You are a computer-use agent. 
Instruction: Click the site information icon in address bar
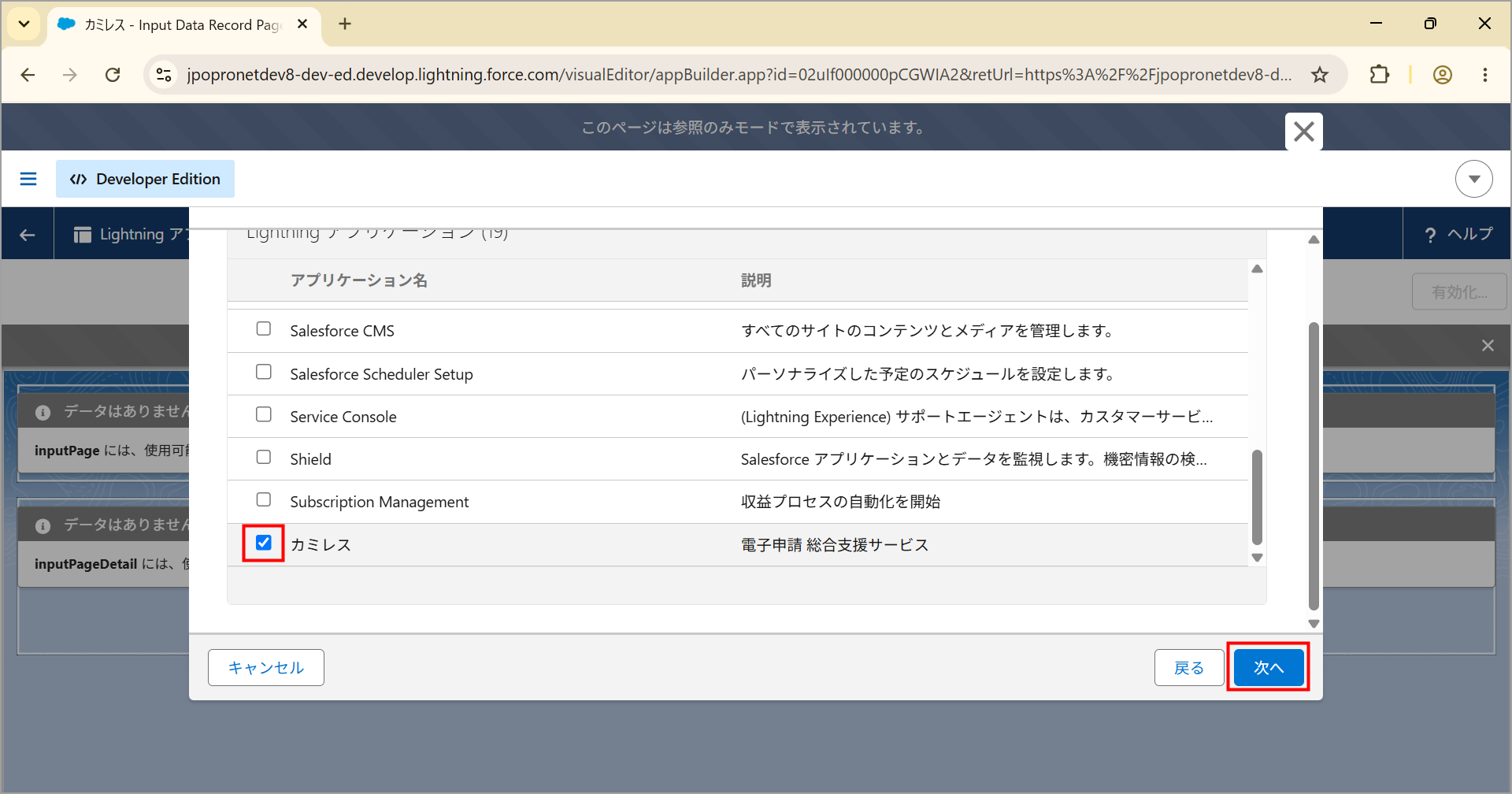point(164,75)
